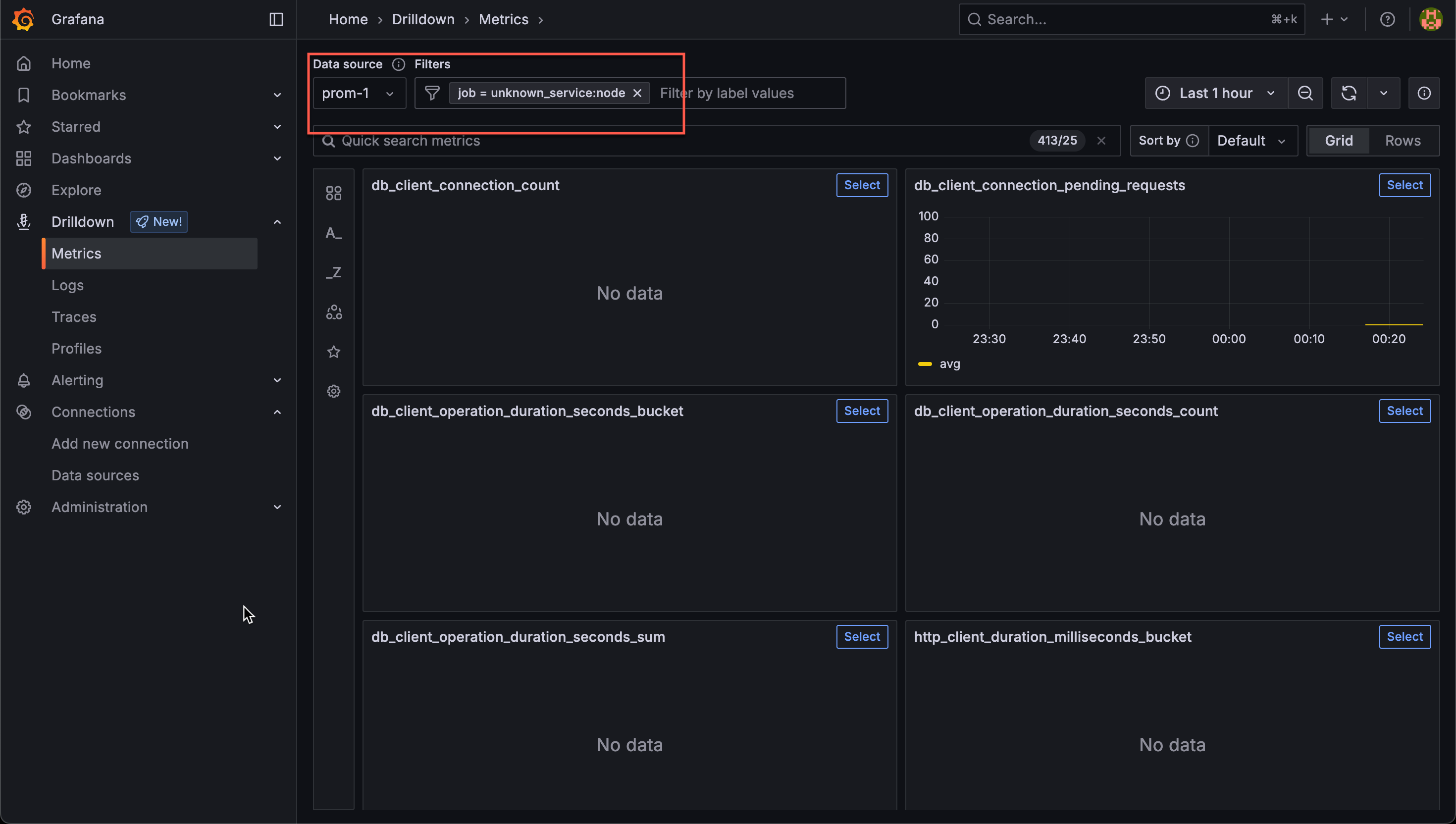Screen dimensions: 1456x824
Task: Switch to Rows view
Action: 1403,140
